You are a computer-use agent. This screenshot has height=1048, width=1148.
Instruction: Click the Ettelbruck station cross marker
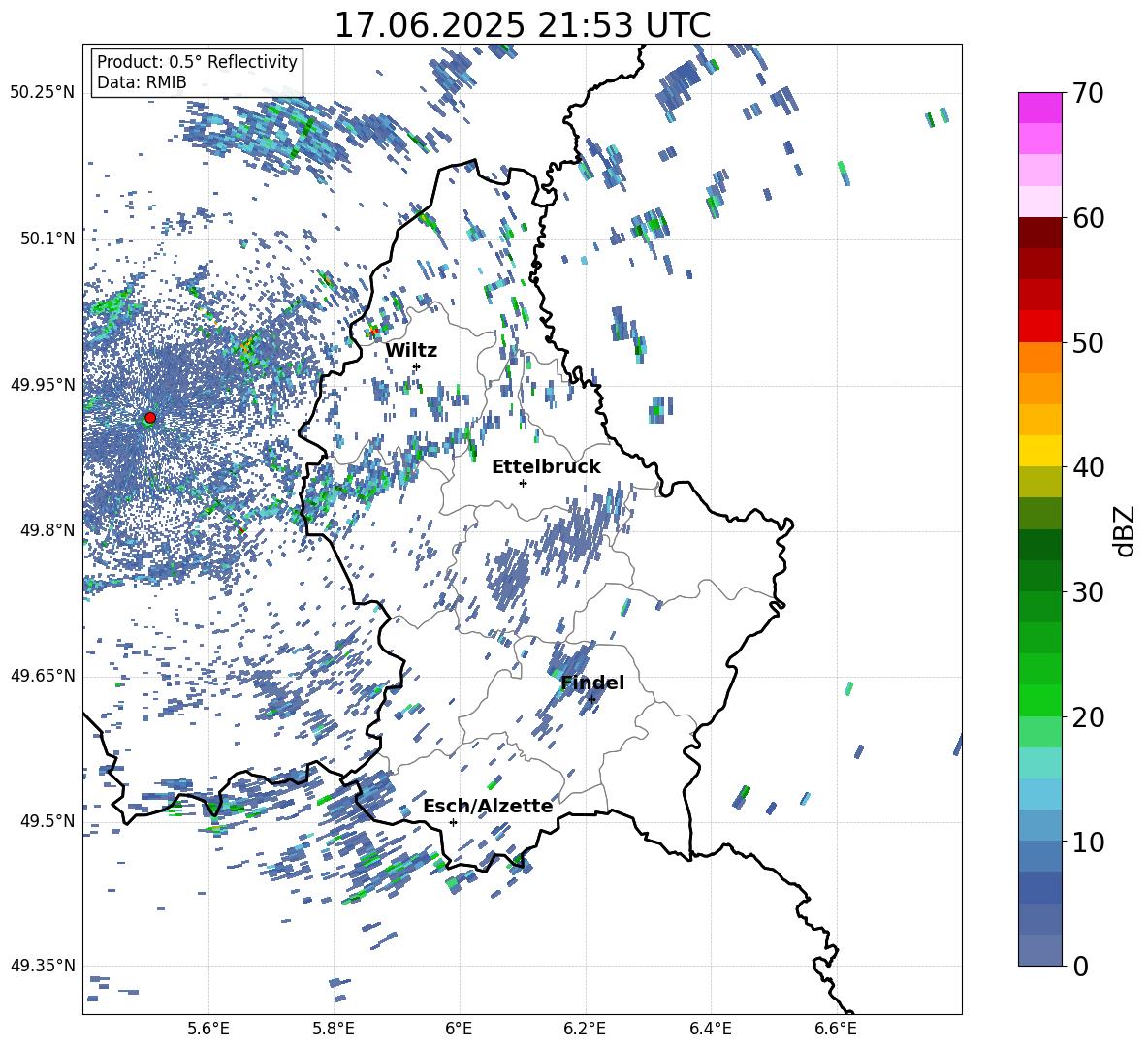(x=523, y=483)
